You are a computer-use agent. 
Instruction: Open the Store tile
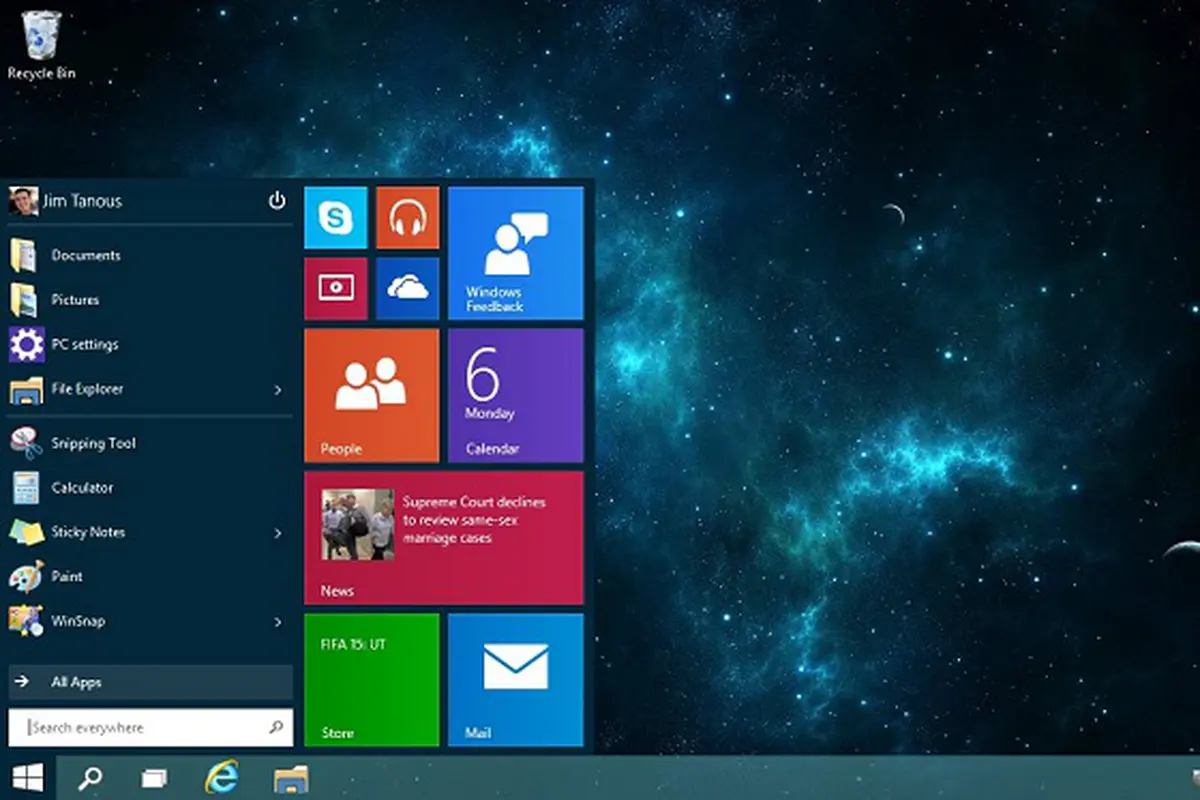(372, 680)
